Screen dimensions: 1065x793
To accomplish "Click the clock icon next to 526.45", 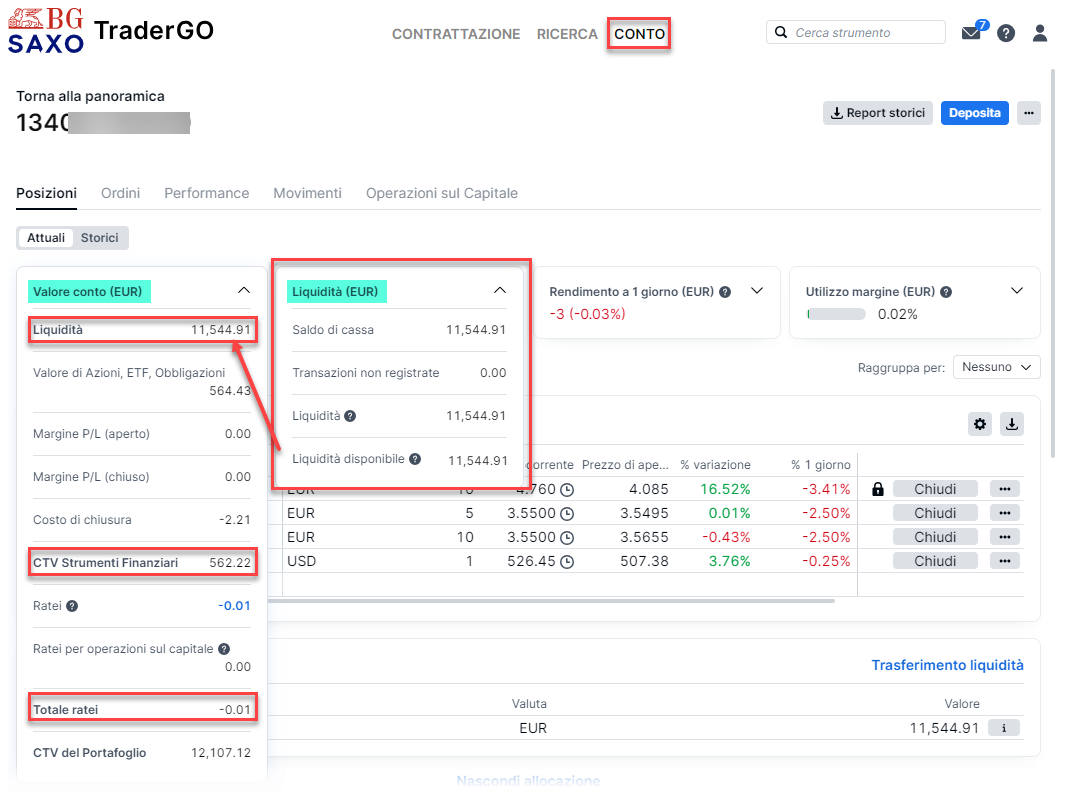I will click(567, 561).
